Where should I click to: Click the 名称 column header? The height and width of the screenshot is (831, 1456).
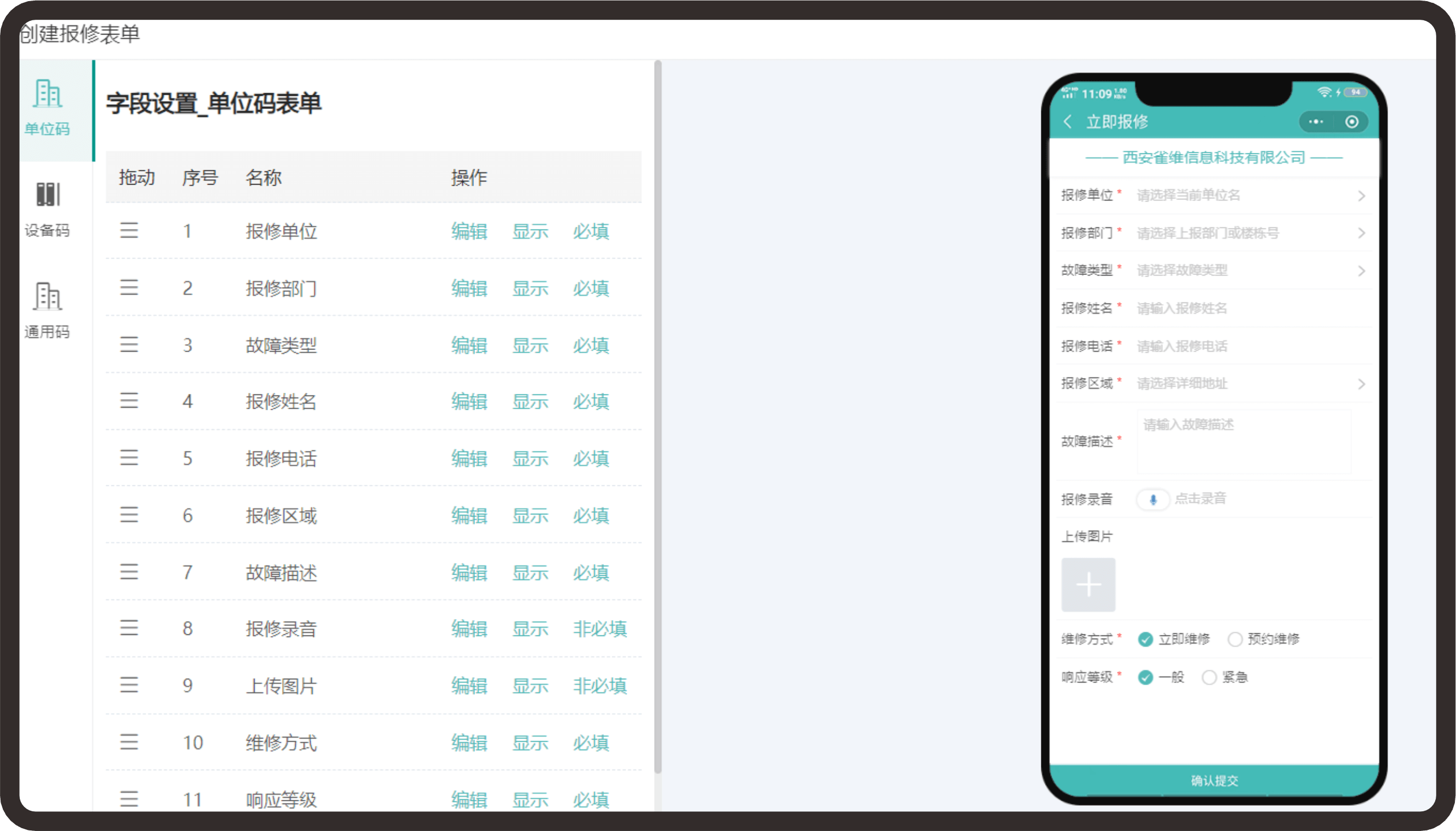[x=263, y=177]
